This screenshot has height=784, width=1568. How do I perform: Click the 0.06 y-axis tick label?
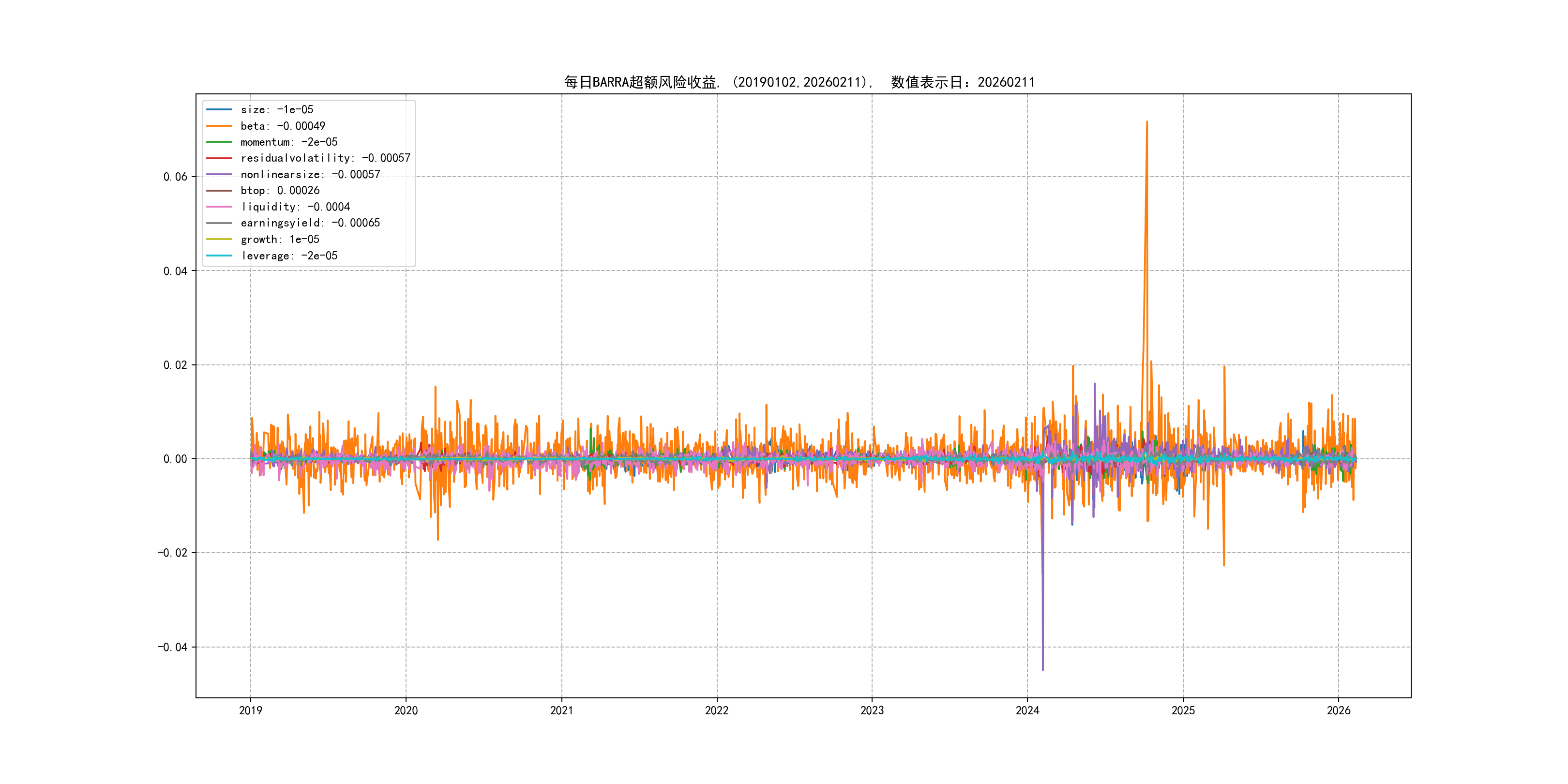point(175,177)
